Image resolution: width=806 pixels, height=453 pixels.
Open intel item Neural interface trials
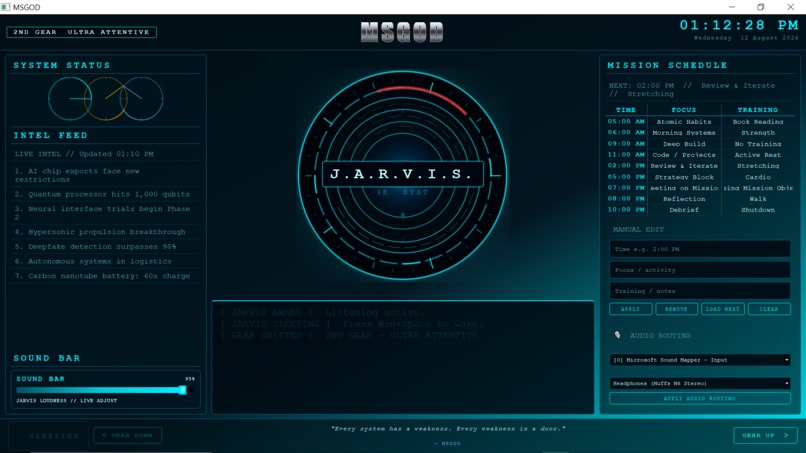coord(106,213)
